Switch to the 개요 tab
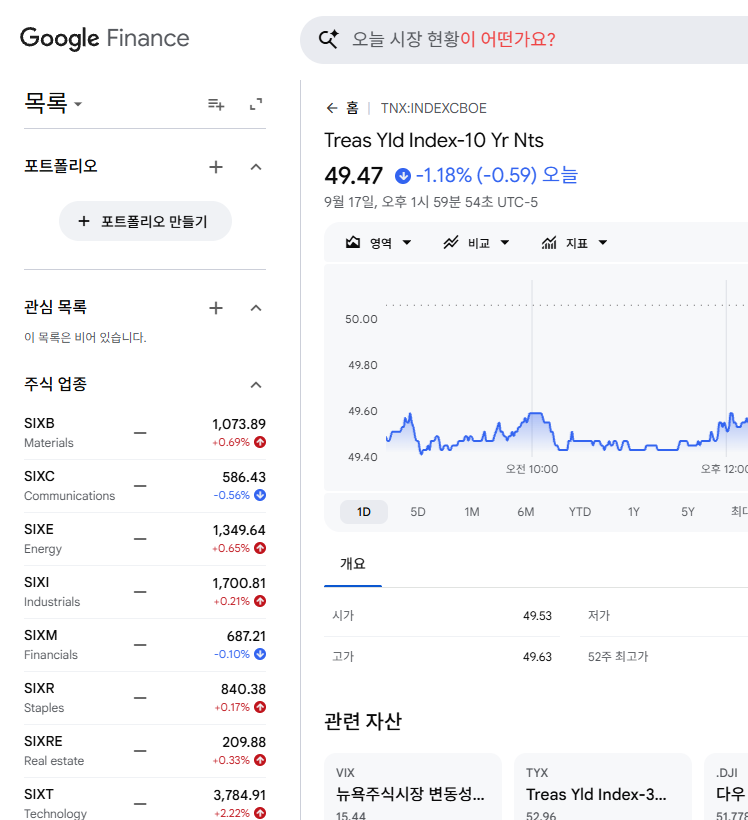The image size is (748, 820). pos(353,564)
